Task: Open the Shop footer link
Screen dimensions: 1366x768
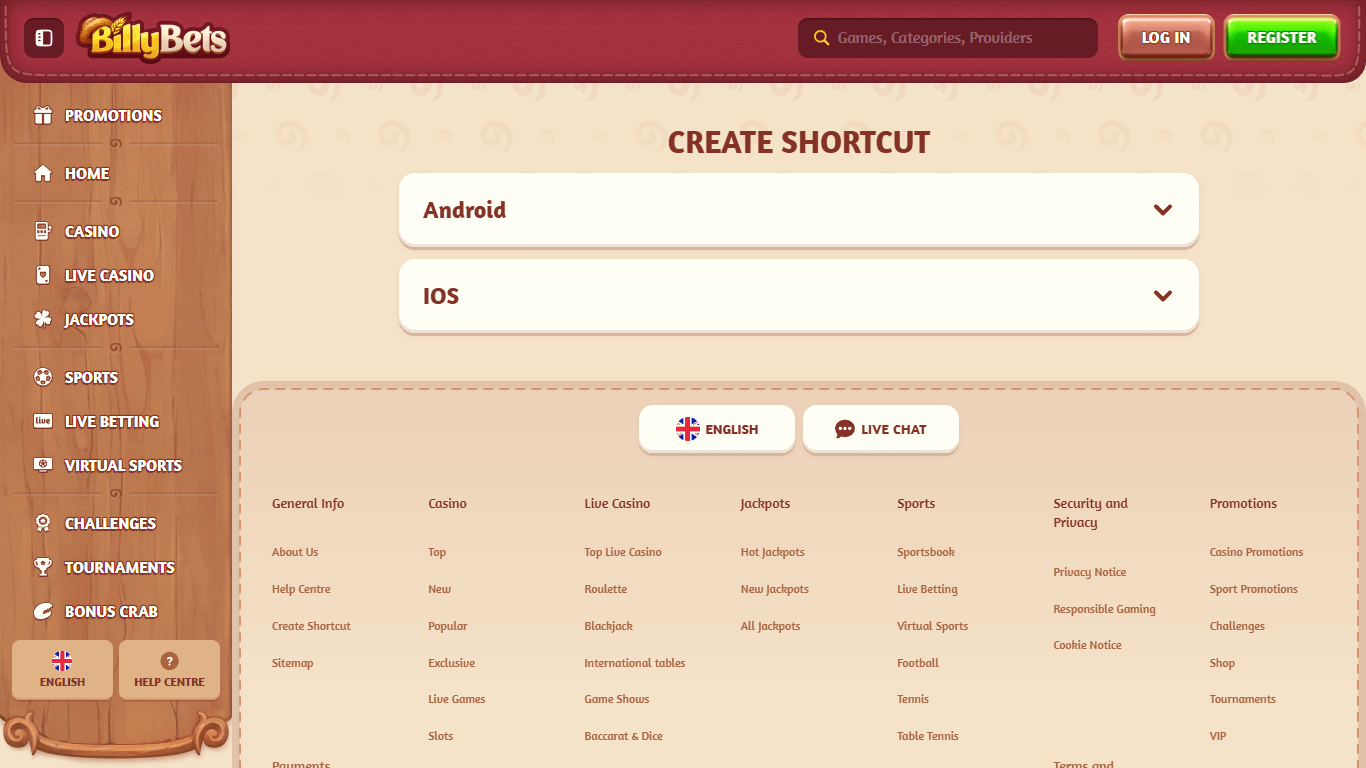Action: [1222, 663]
